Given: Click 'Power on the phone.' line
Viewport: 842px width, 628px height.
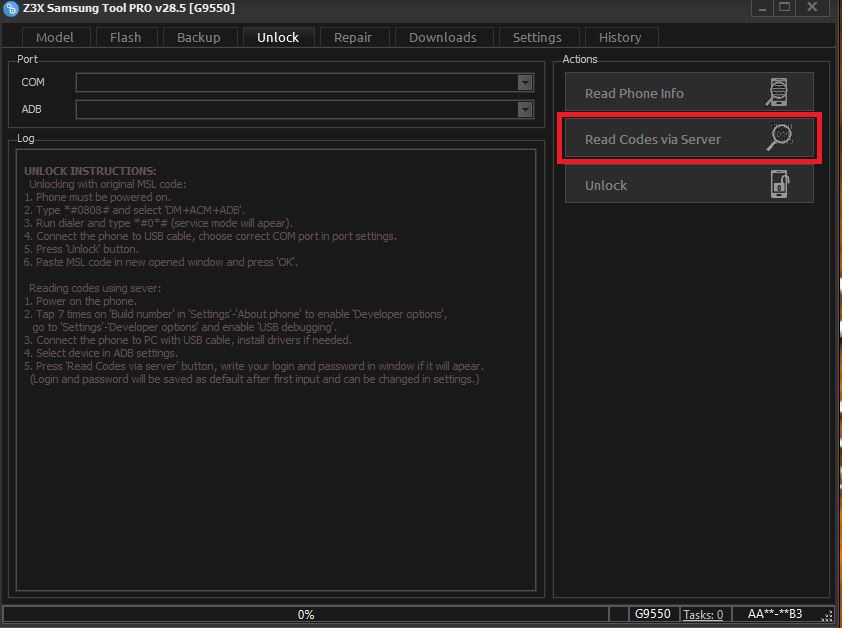Looking at the screenshot, I should (x=80, y=301).
